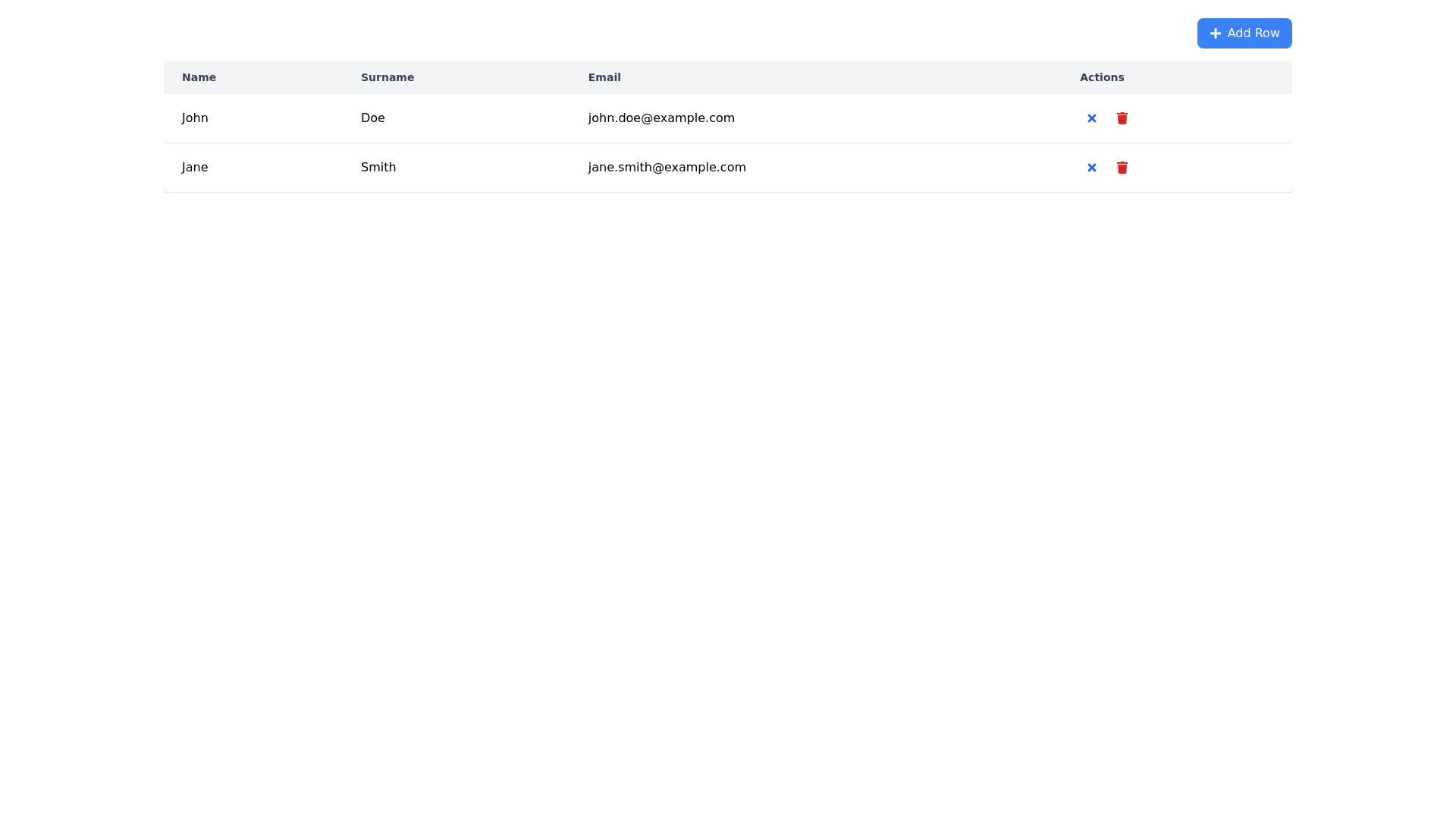Viewport: 1456px width, 819px height.
Task: Select the cell containing Smith
Action: coord(378,167)
